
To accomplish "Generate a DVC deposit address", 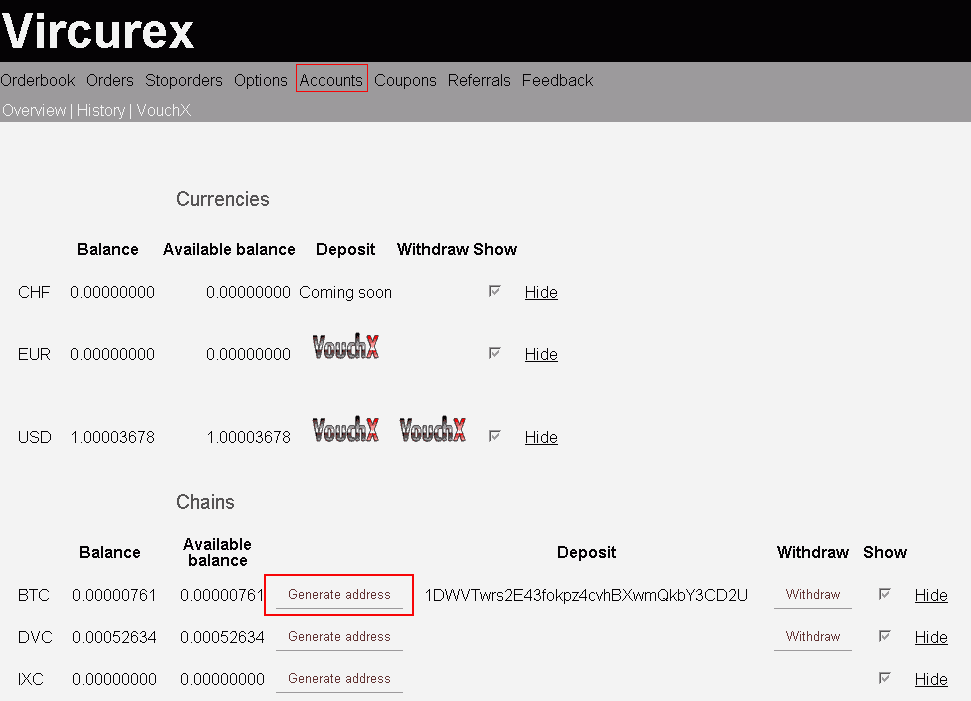I will pos(339,637).
